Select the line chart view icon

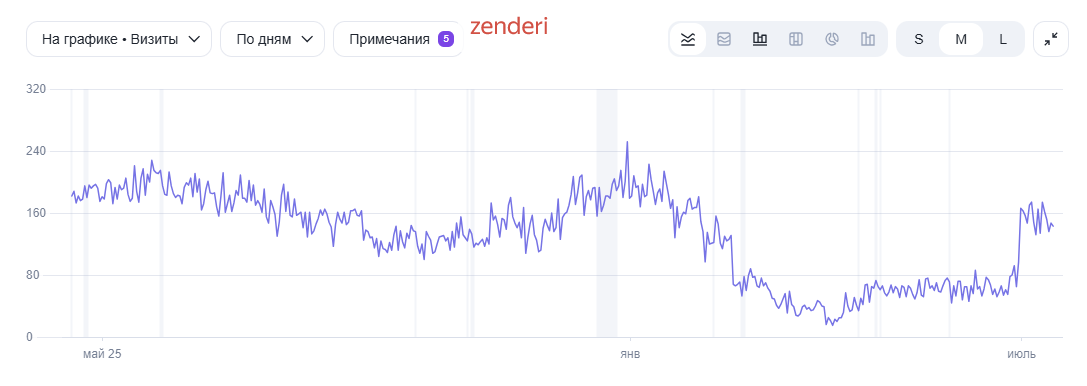tap(688, 39)
